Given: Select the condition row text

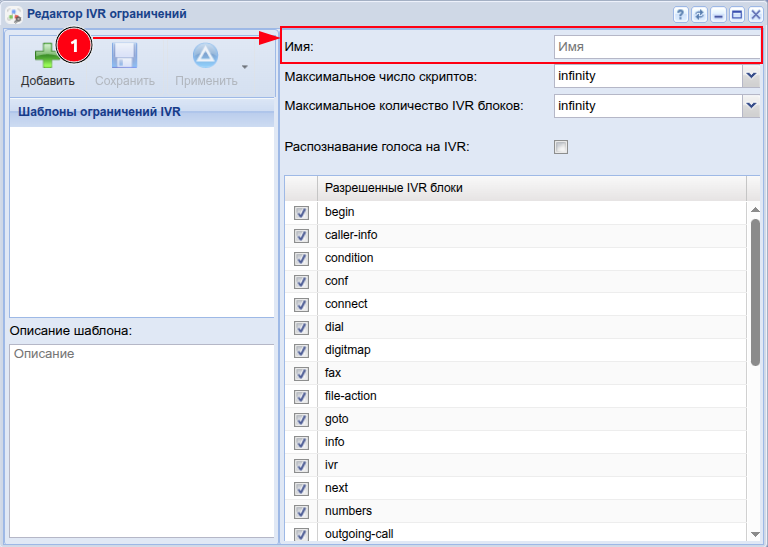Looking at the screenshot, I should pos(349,258).
